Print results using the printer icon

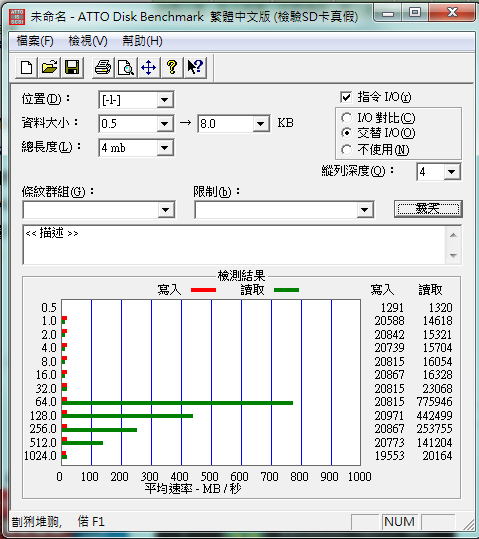[103, 67]
